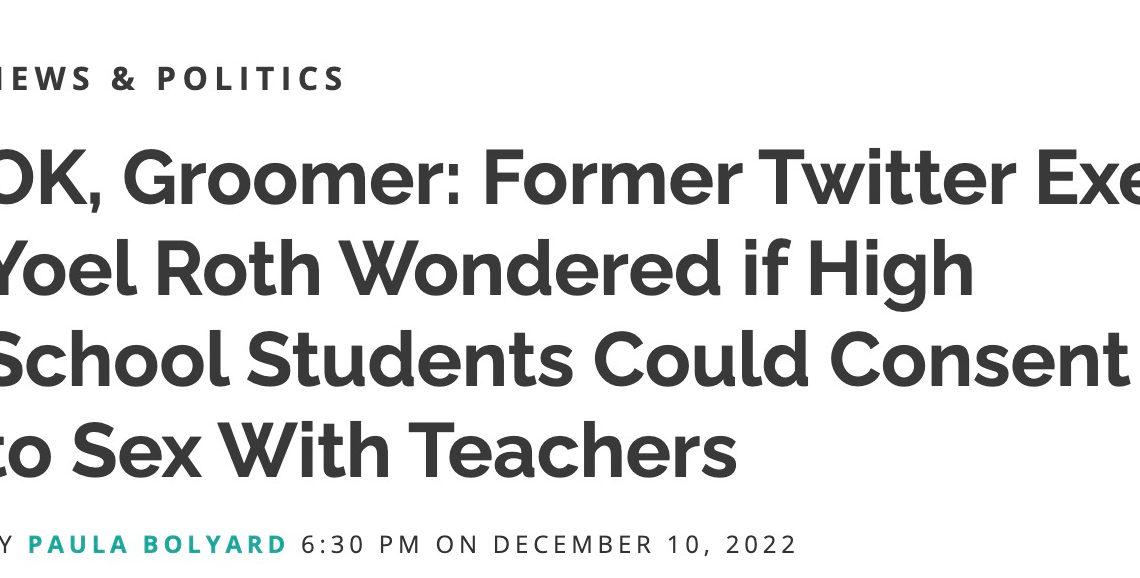Viewport: 1140px width, 578px height.
Task: Open the News & Politics category link
Action: (x=172, y=79)
